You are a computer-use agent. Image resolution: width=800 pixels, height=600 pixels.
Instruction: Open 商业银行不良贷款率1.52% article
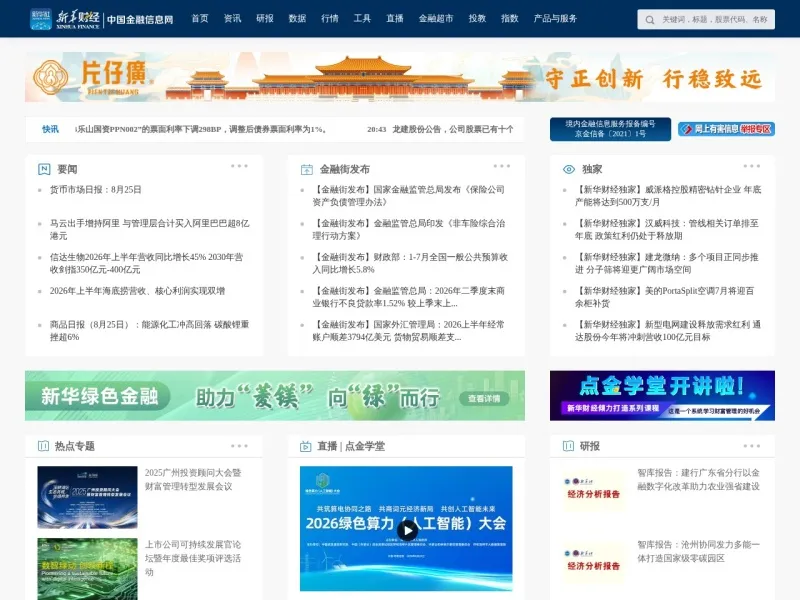coord(409,297)
